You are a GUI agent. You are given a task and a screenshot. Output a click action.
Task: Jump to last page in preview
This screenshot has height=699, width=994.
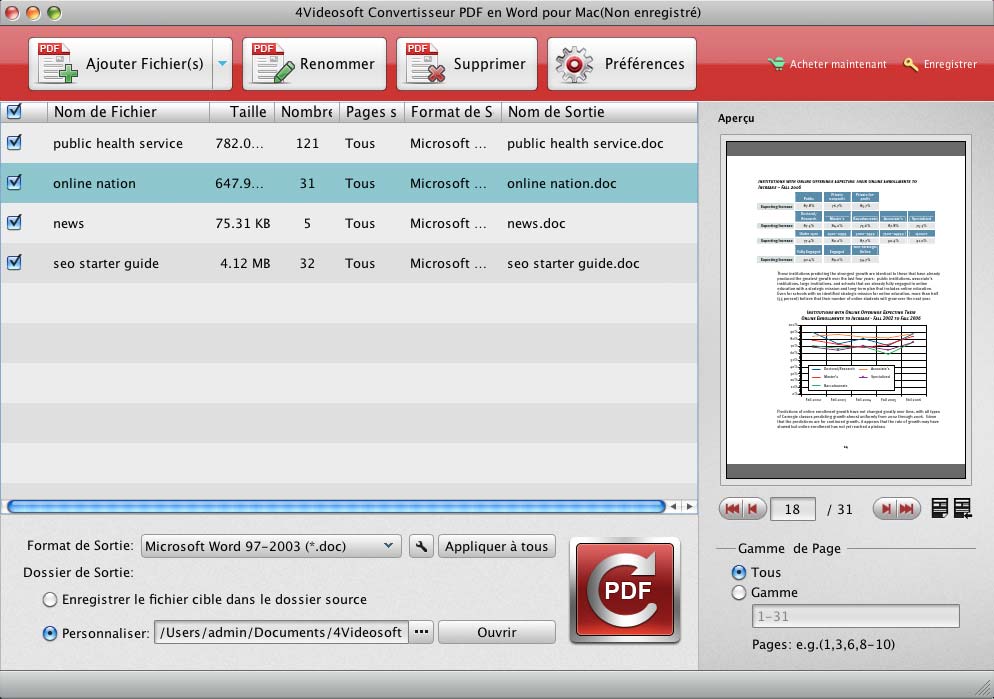[907, 509]
